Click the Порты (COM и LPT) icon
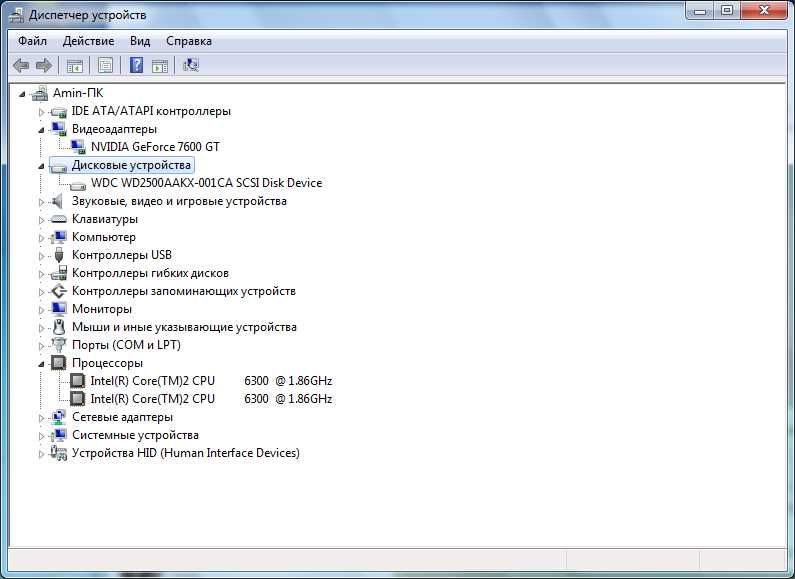This screenshot has height=579, width=795. click(x=59, y=345)
